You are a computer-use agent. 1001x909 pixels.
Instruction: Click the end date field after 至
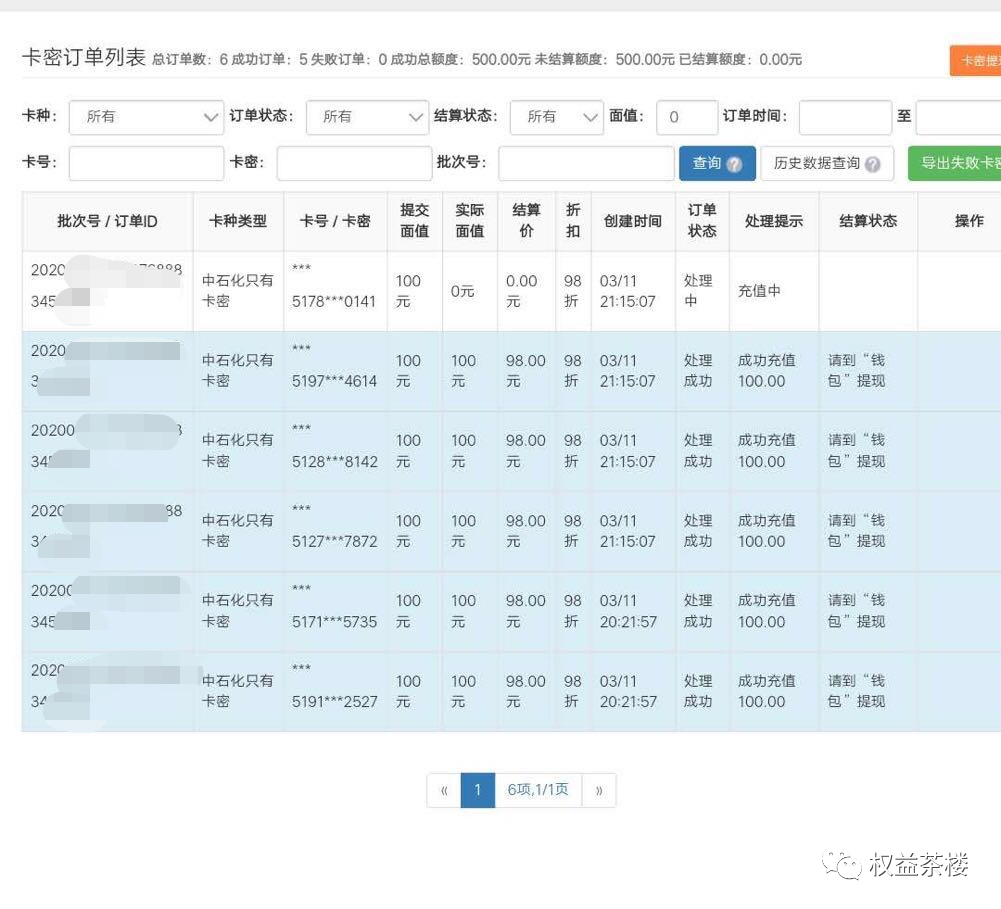tap(960, 117)
